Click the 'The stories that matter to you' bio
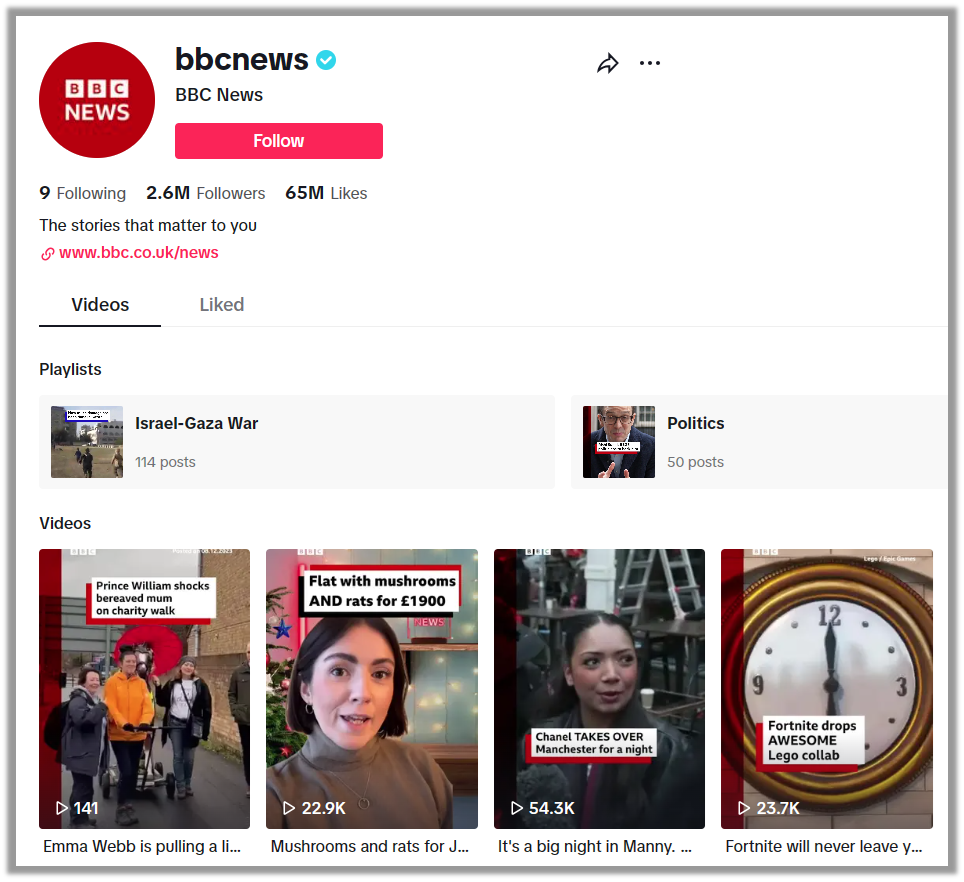The height and width of the screenshot is (882, 964). point(148,226)
